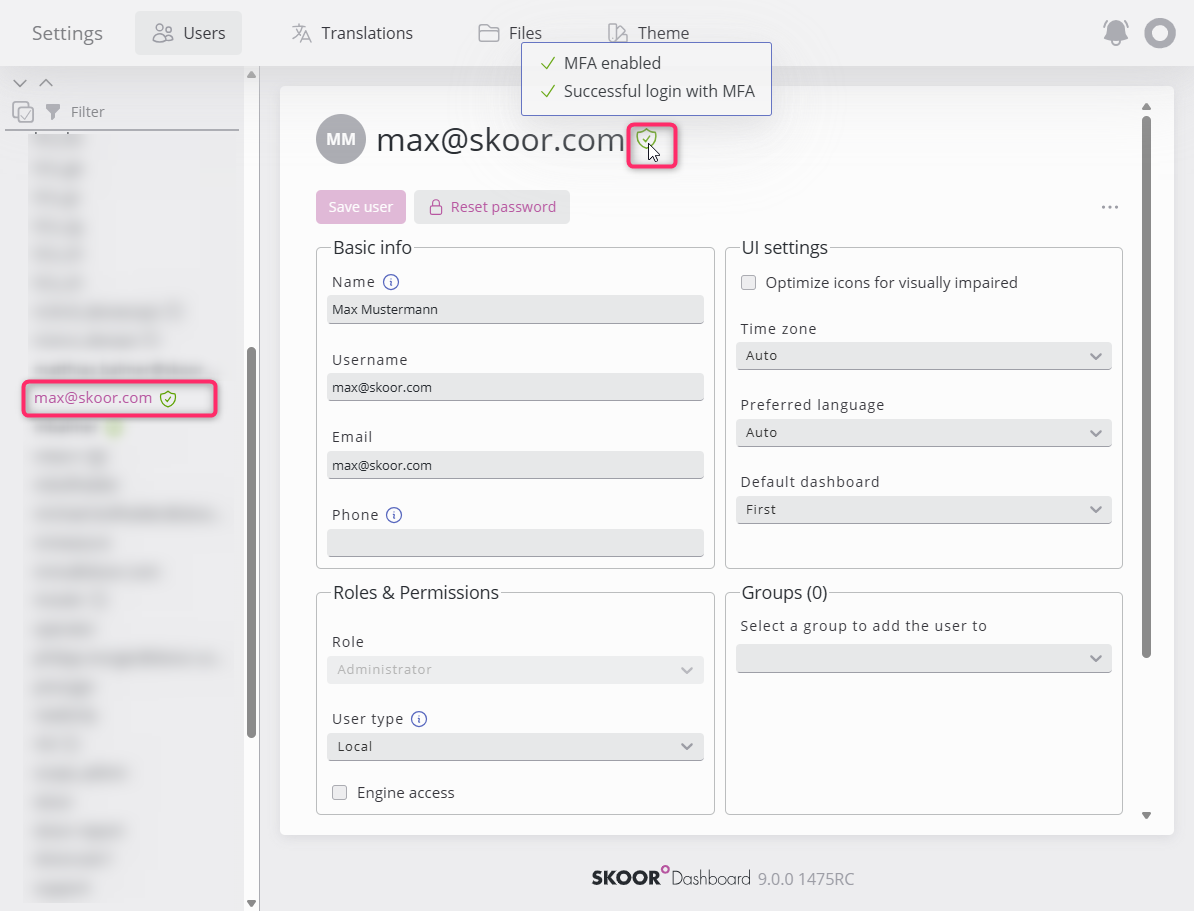Screen dimensions: 1194x911
Task: Click the MM avatar circle
Action: 341,139
